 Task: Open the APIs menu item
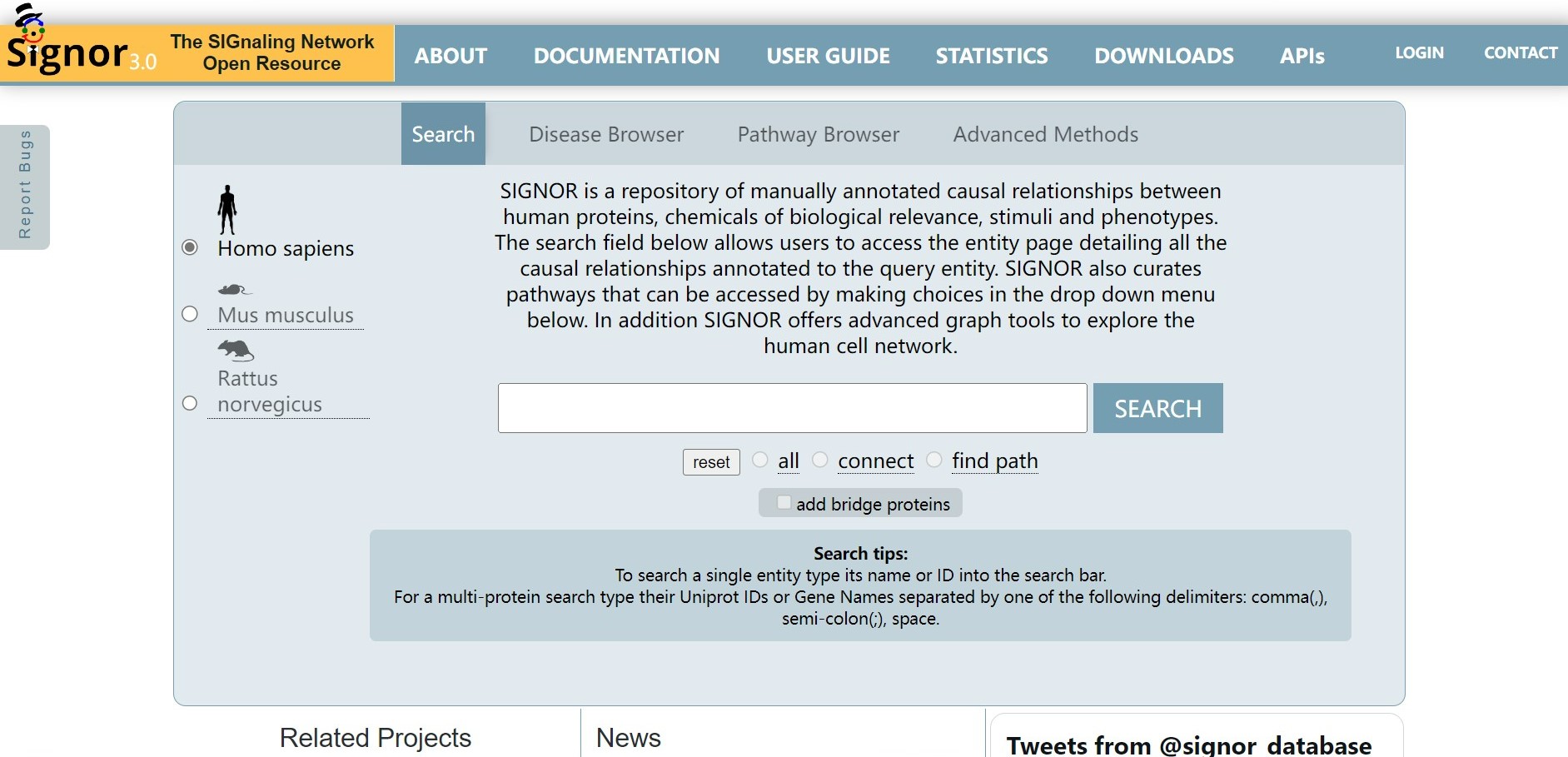(1302, 56)
